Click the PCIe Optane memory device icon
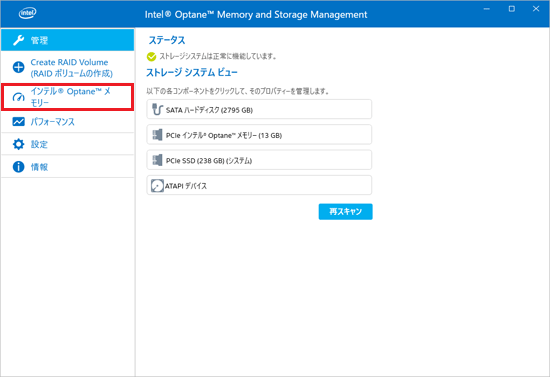The height and width of the screenshot is (377, 550). pos(157,135)
